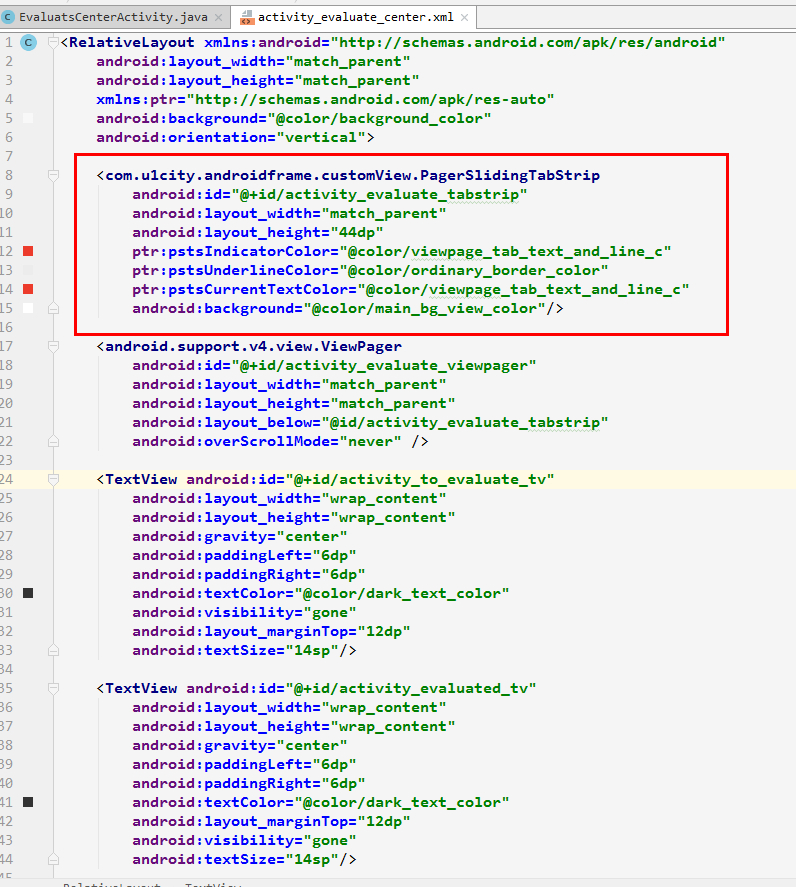This screenshot has width=796, height=887.
Task: Click android:orientation="vertical" text
Action: [x=231, y=137]
